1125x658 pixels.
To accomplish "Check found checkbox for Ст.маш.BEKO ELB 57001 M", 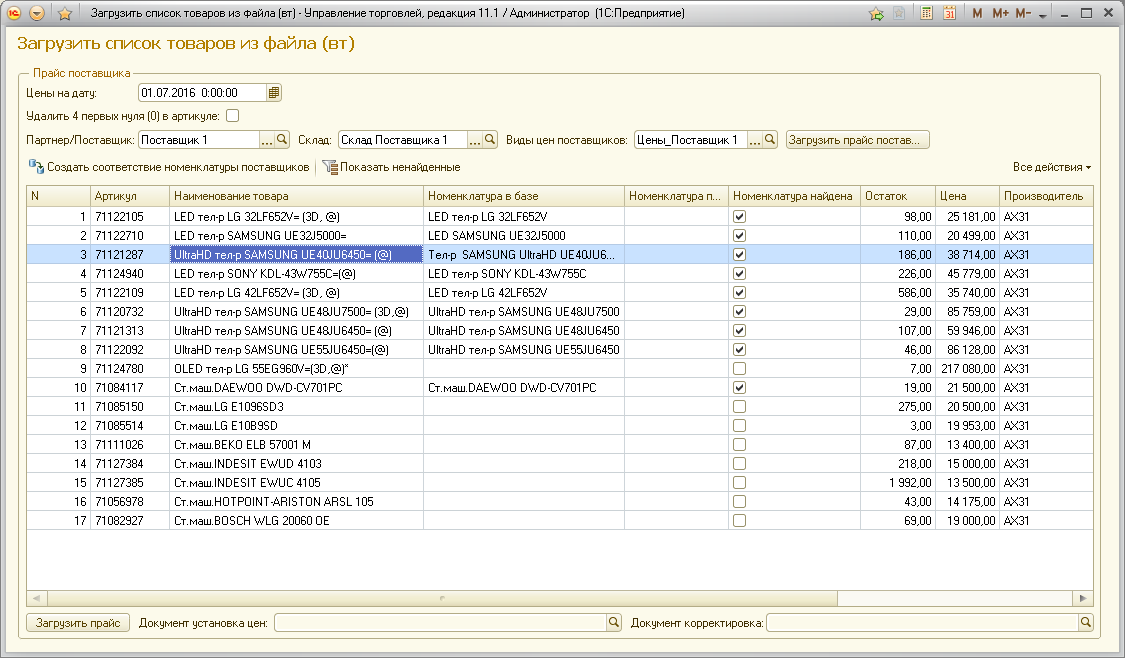I will (x=739, y=445).
